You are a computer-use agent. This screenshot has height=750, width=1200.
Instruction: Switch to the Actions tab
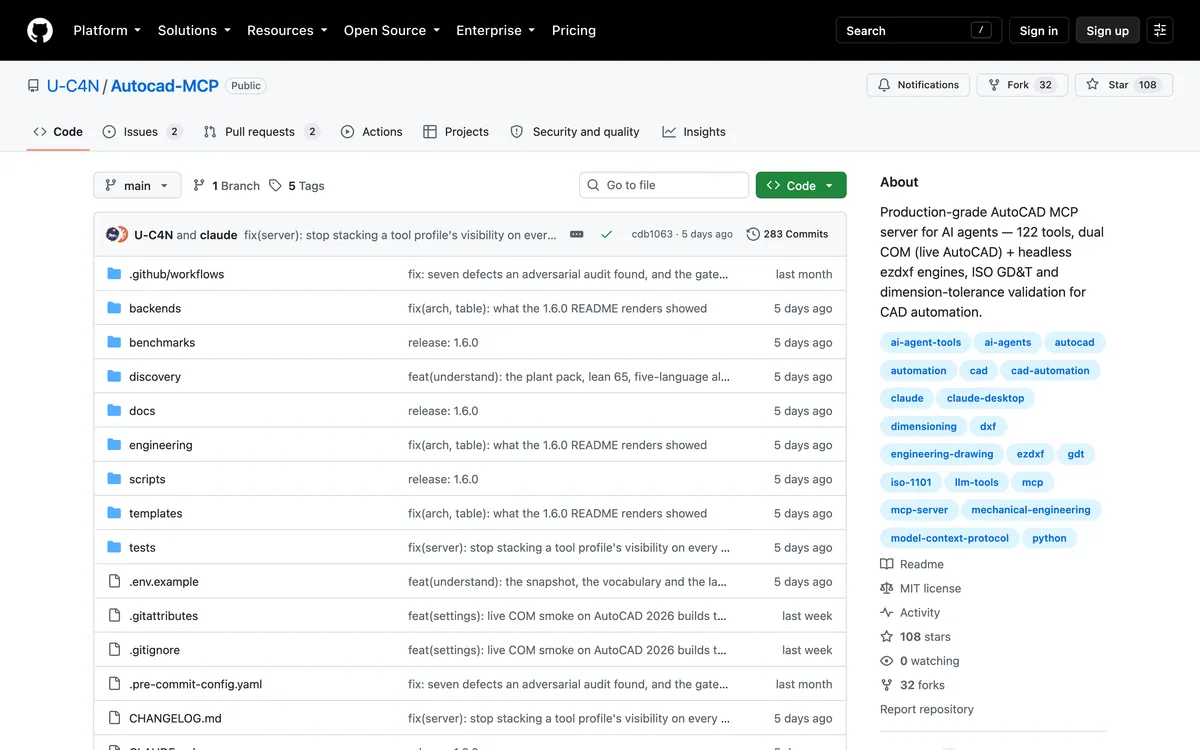point(371,132)
